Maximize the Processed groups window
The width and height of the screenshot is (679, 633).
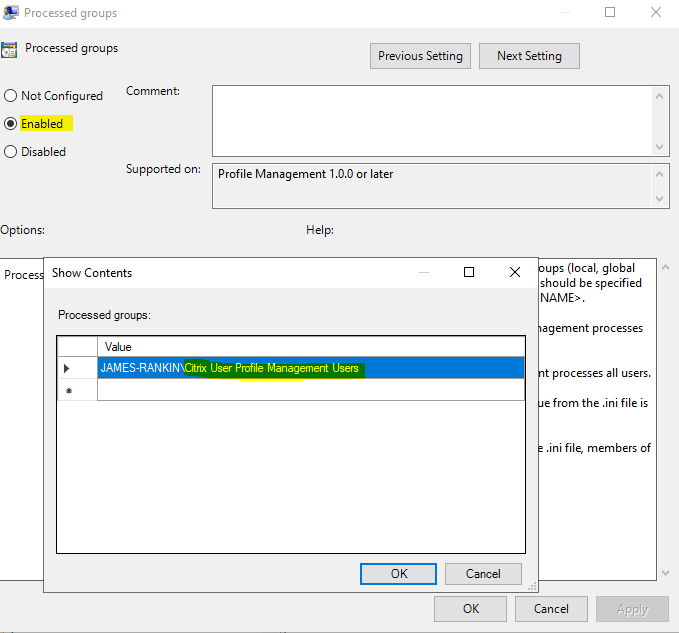pyautogui.click(x=610, y=13)
